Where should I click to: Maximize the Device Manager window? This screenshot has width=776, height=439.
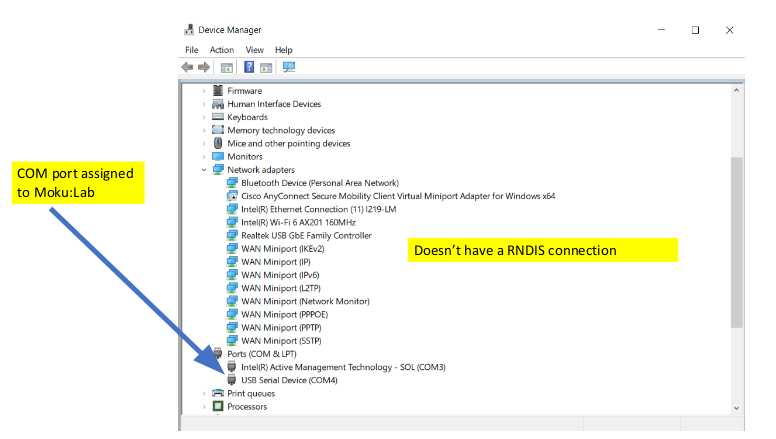(x=695, y=30)
